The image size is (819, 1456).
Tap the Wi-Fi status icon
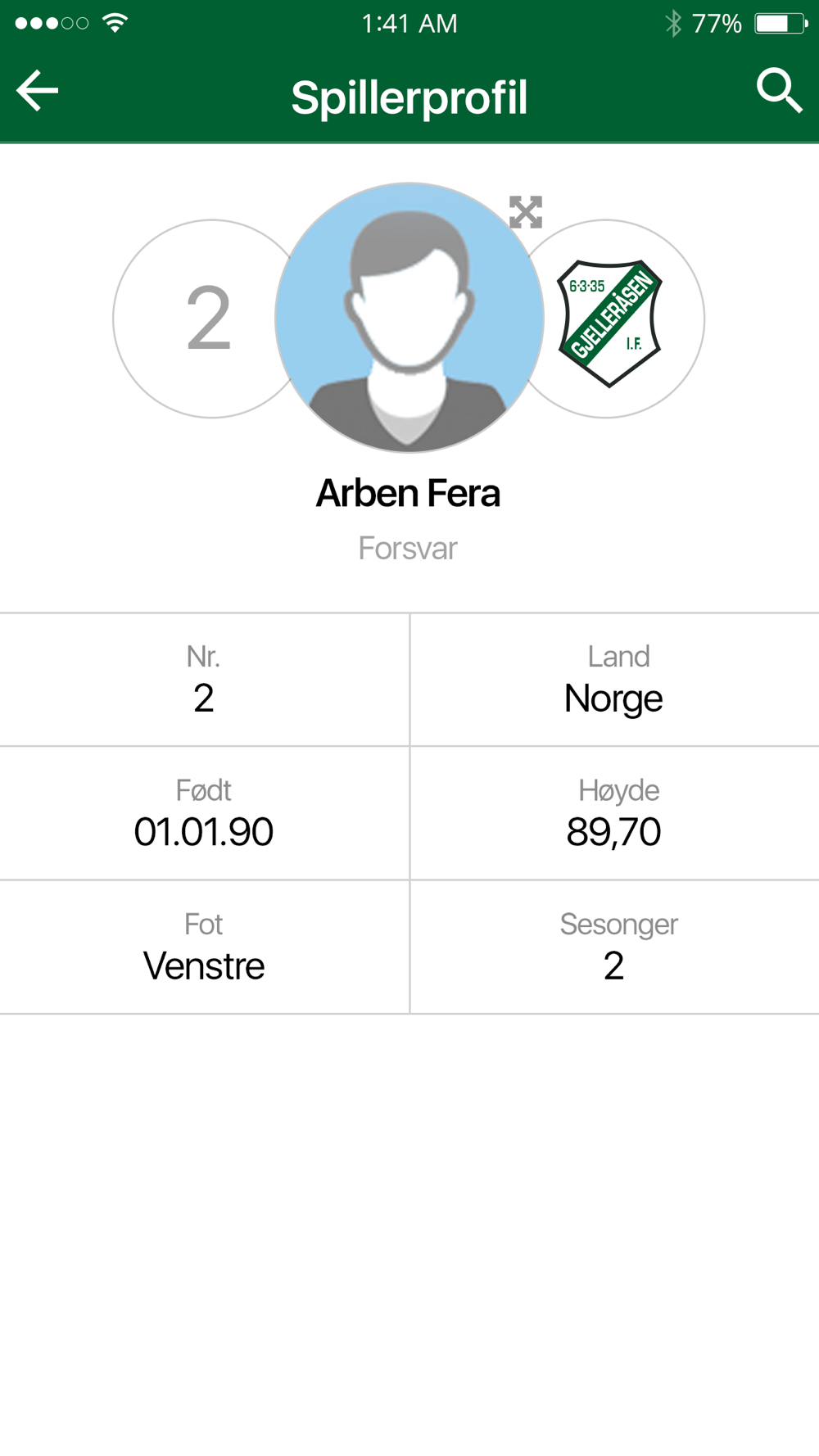pos(115,23)
